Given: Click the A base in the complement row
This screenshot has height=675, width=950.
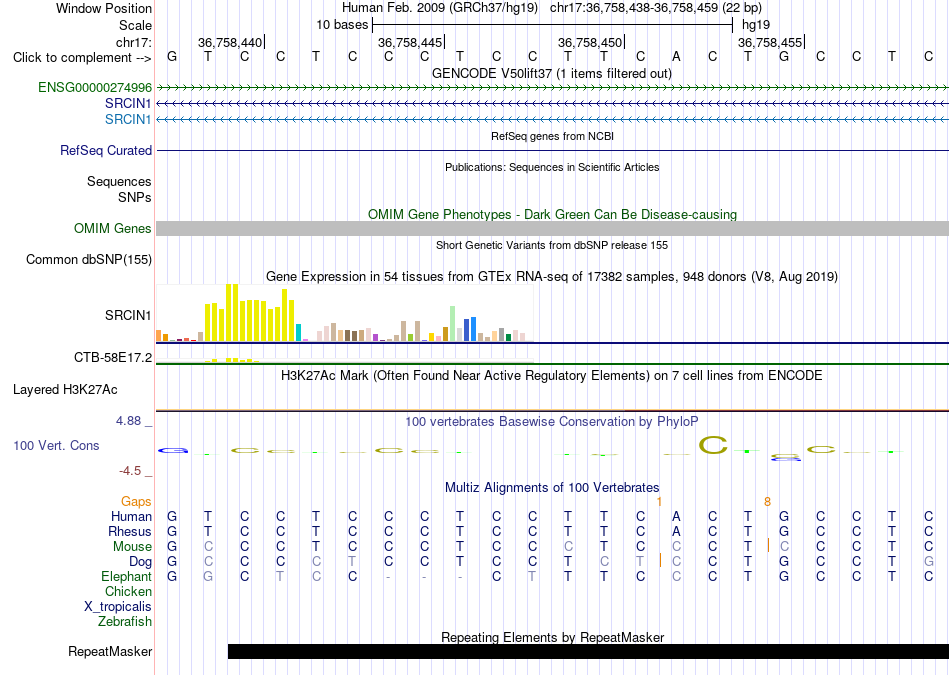Looking at the screenshot, I should tap(676, 57).
